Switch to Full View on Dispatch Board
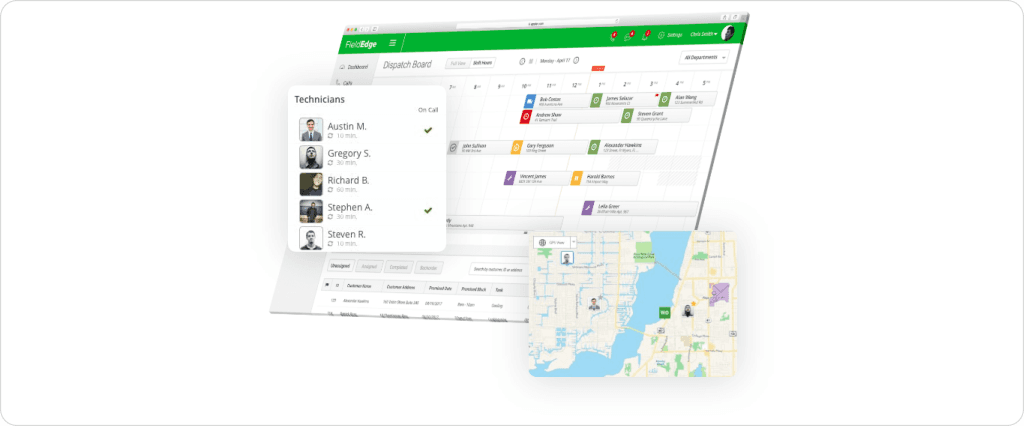The width and height of the screenshot is (1024, 426). click(457, 63)
